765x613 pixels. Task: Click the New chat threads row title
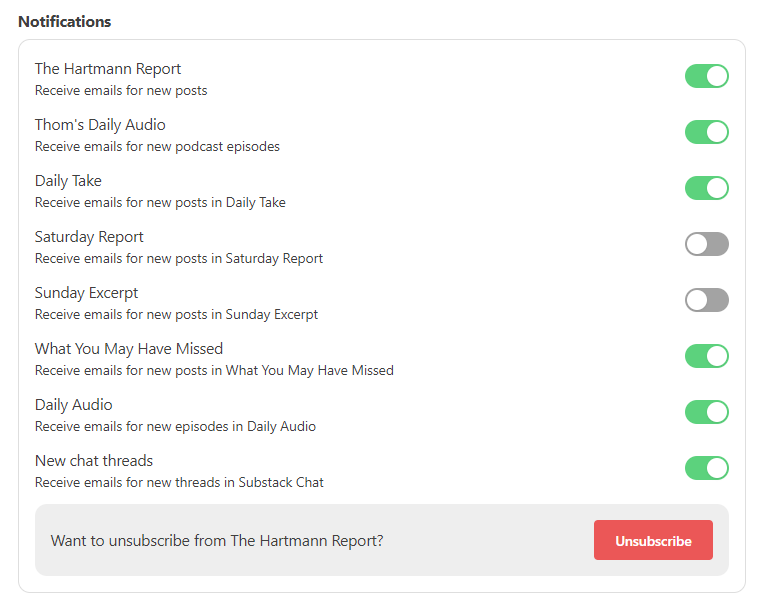coord(94,461)
